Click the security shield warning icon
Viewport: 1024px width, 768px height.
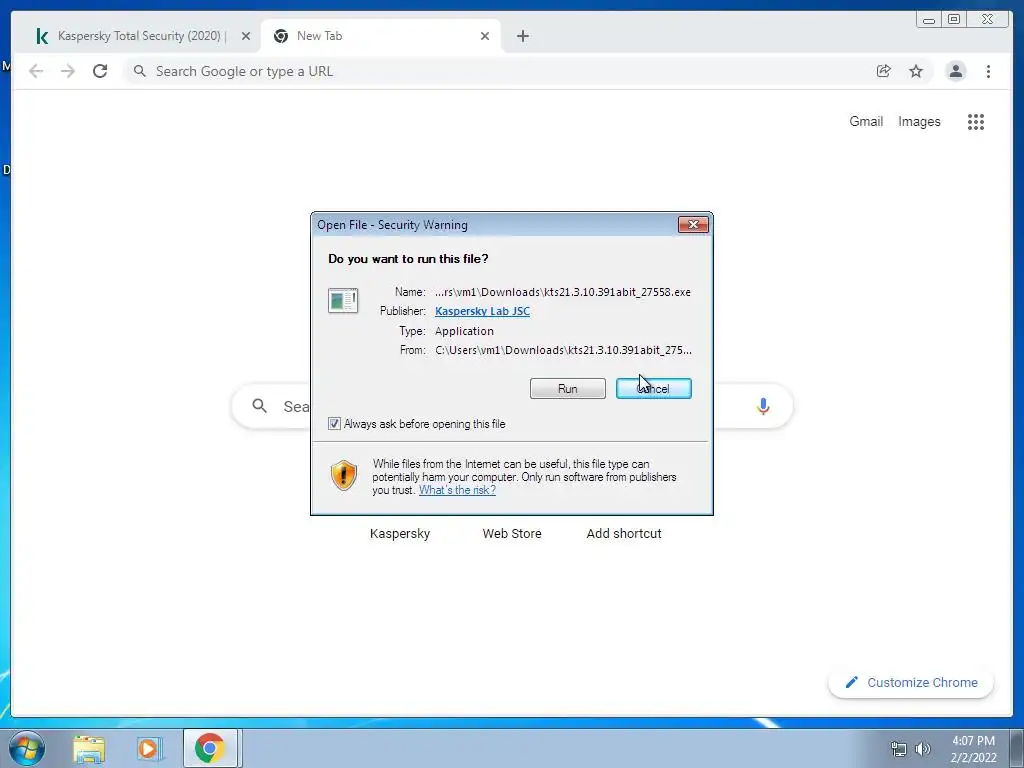(x=344, y=475)
